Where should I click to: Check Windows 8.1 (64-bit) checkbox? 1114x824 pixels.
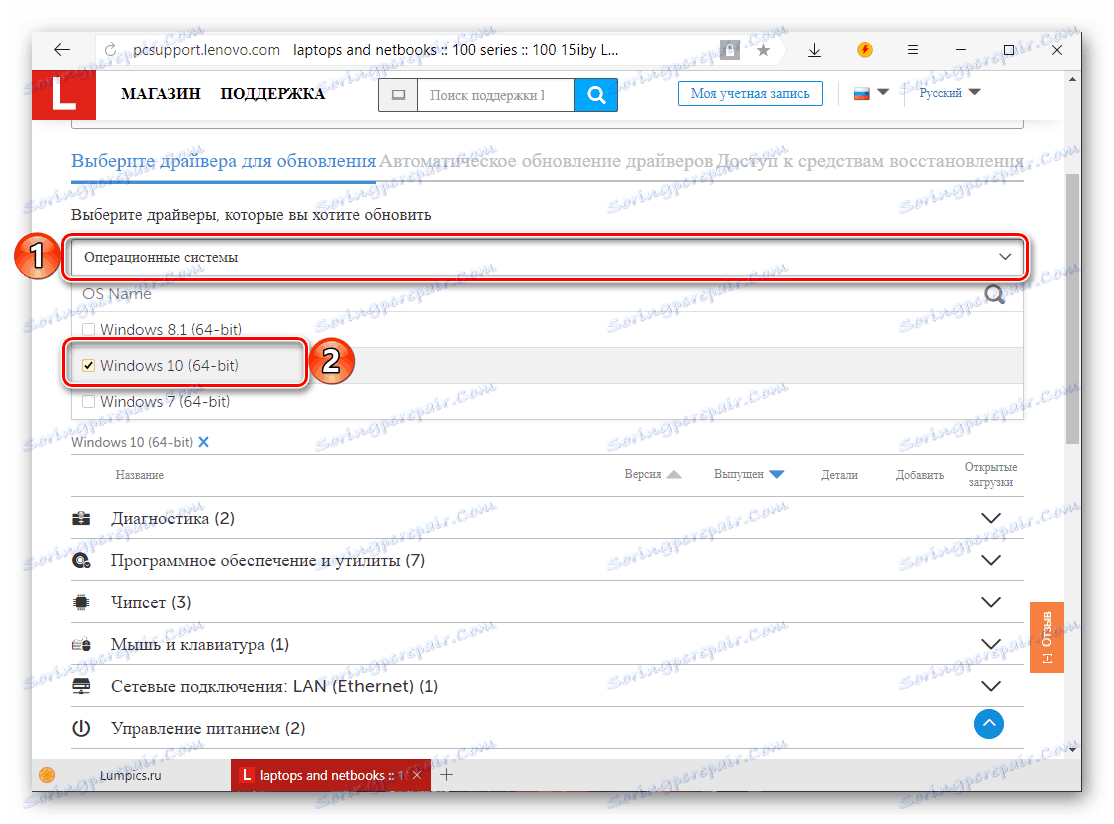point(88,330)
